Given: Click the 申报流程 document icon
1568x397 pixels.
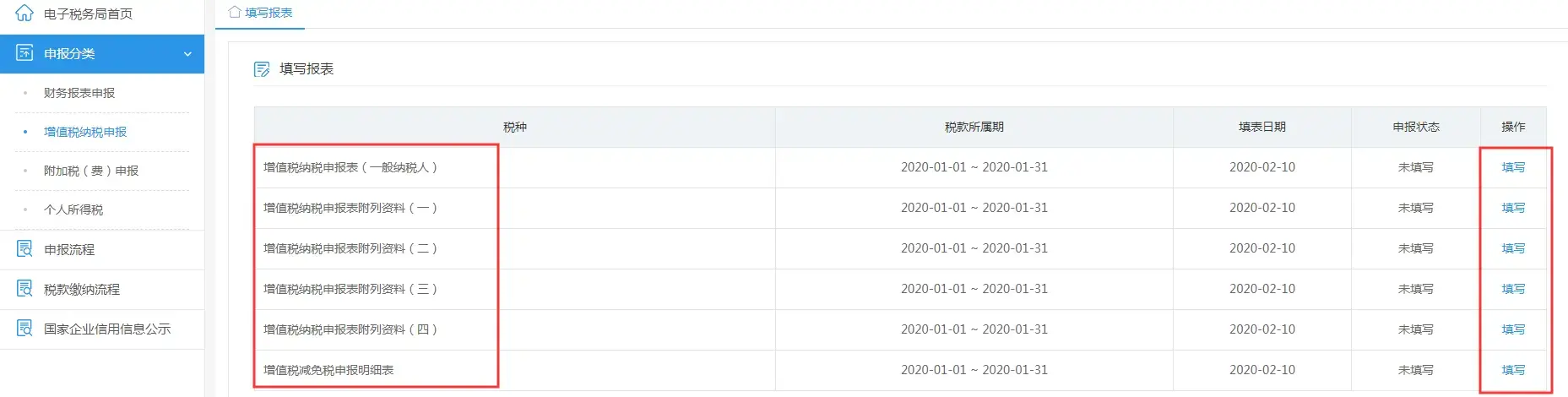Looking at the screenshot, I should click(x=24, y=249).
